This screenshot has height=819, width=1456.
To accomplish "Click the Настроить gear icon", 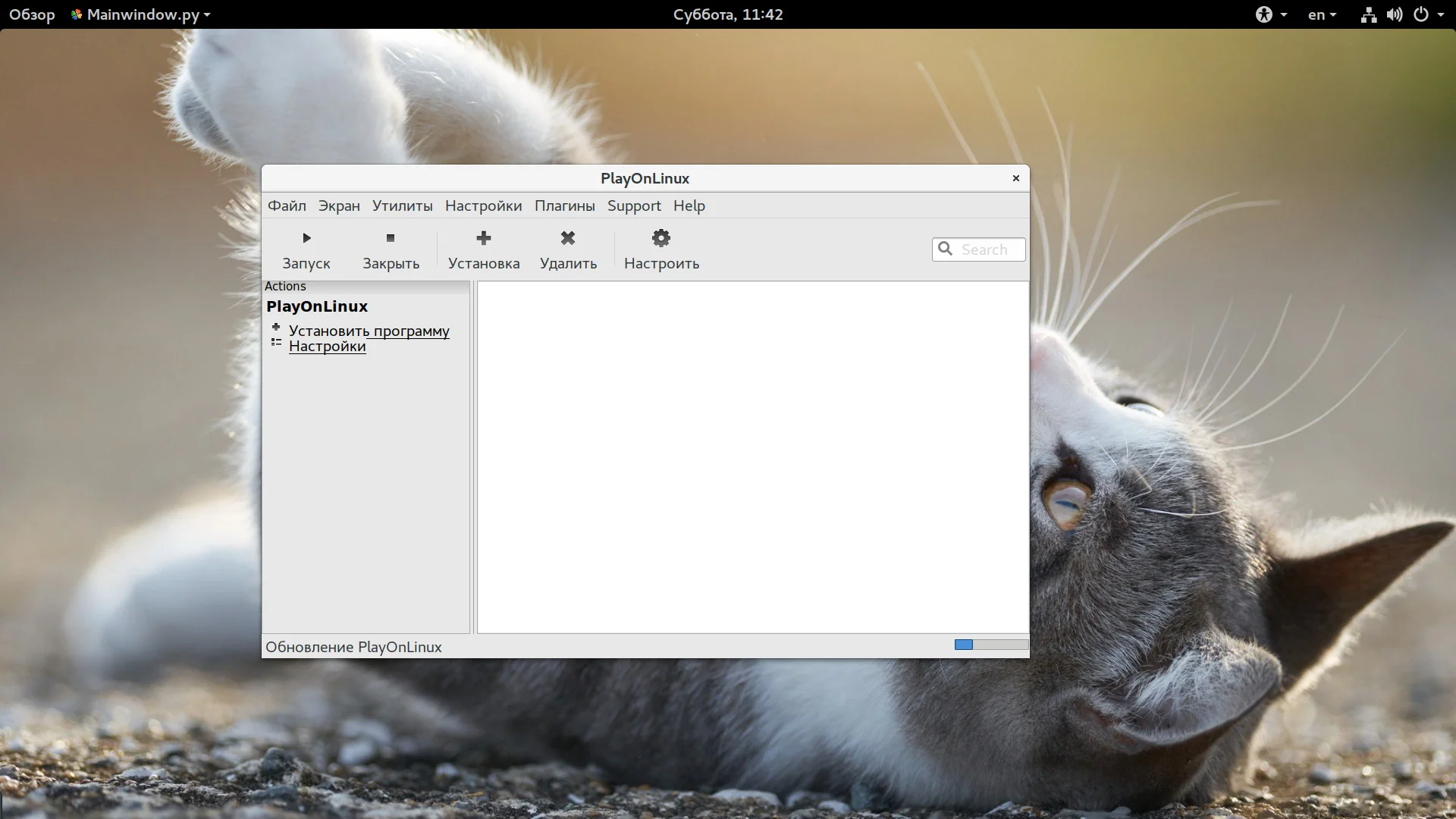I will pyautogui.click(x=661, y=238).
